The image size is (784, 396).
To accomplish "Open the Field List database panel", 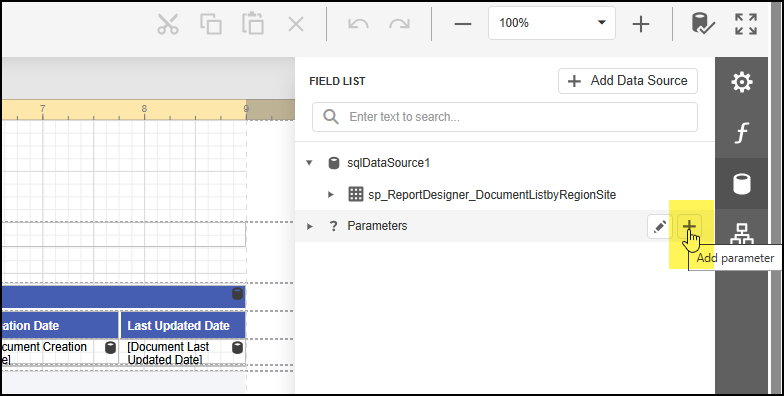I will point(742,184).
